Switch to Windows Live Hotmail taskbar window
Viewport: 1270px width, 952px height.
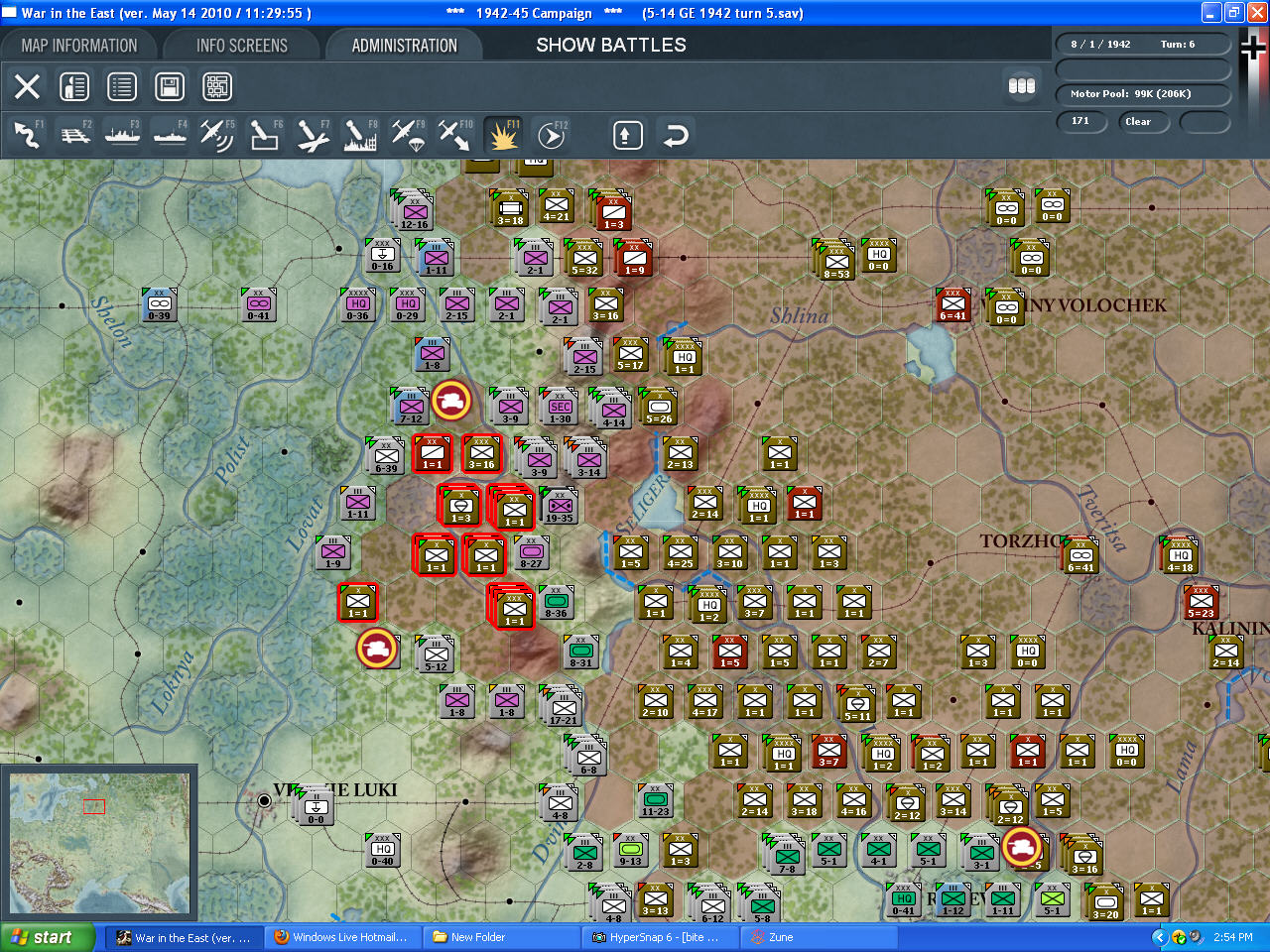pos(342,937)
